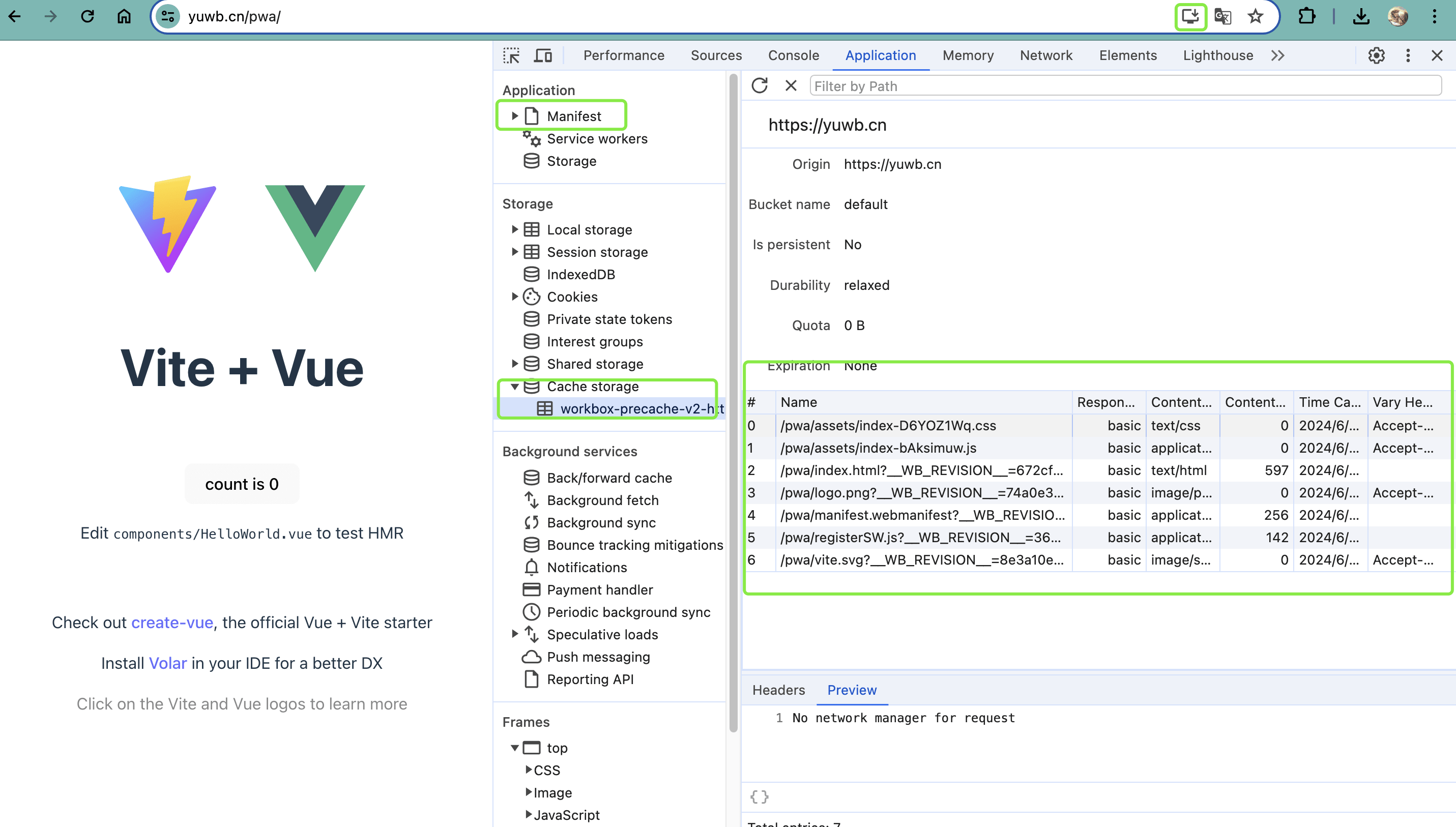
Task: Click the browser forward arrow
Action: (x=51, y=16)
